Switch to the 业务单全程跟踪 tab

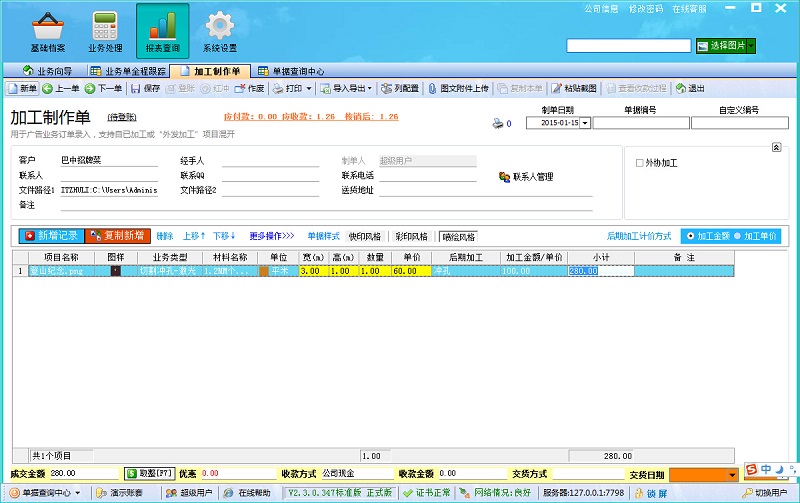pos(127,71)
